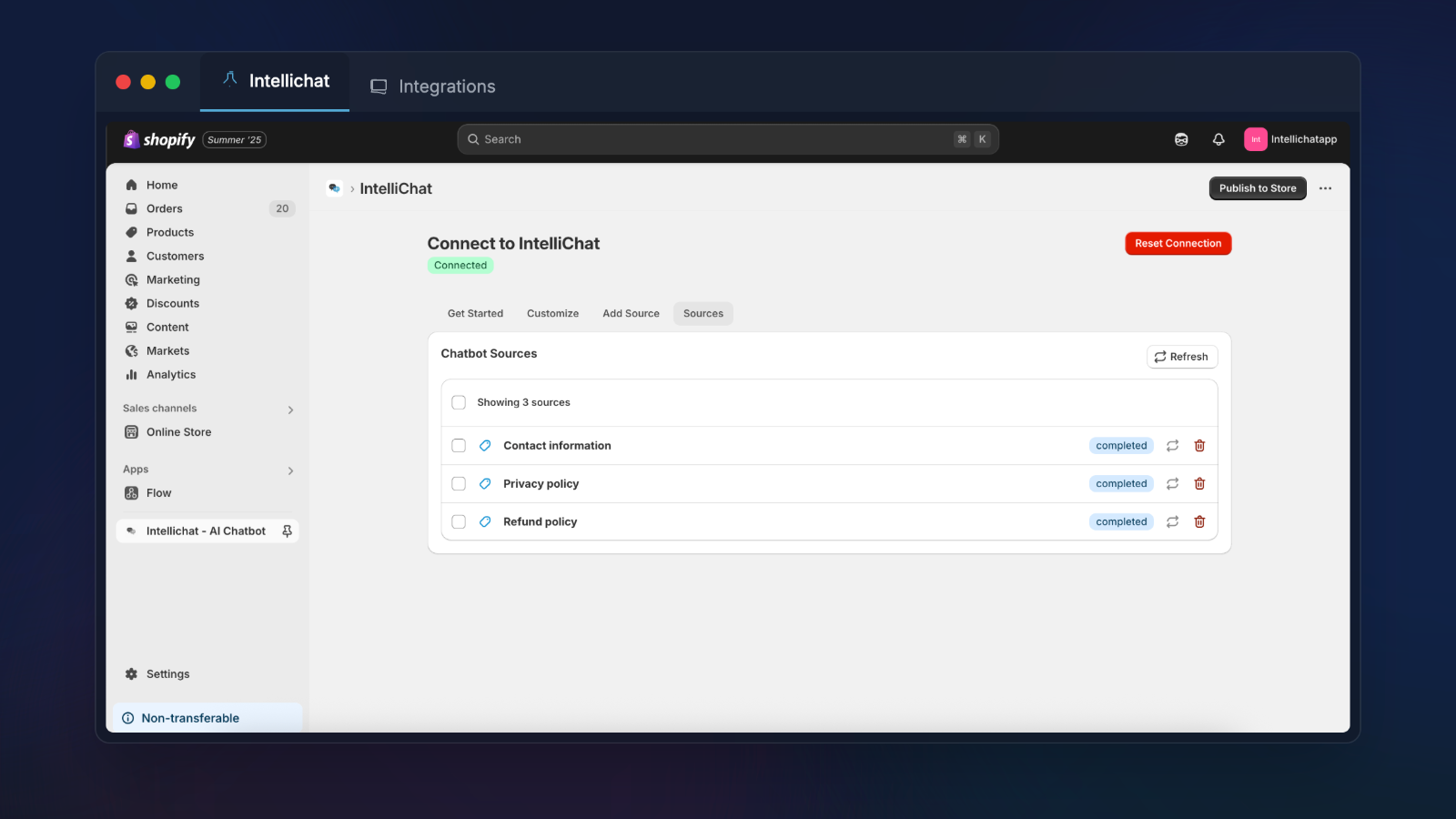Click the IntelliChat app breadcrumb icon
The width and height of the screenshot is (1456, 819).
[x=335, y=188]
